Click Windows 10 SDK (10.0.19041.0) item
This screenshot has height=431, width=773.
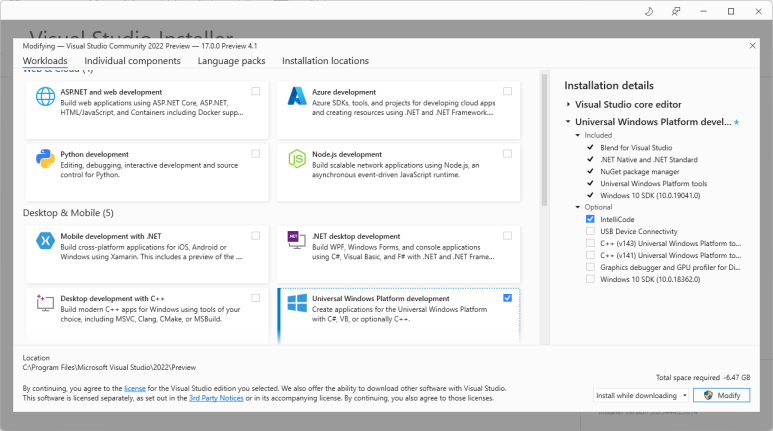click(x=650, y=195)
